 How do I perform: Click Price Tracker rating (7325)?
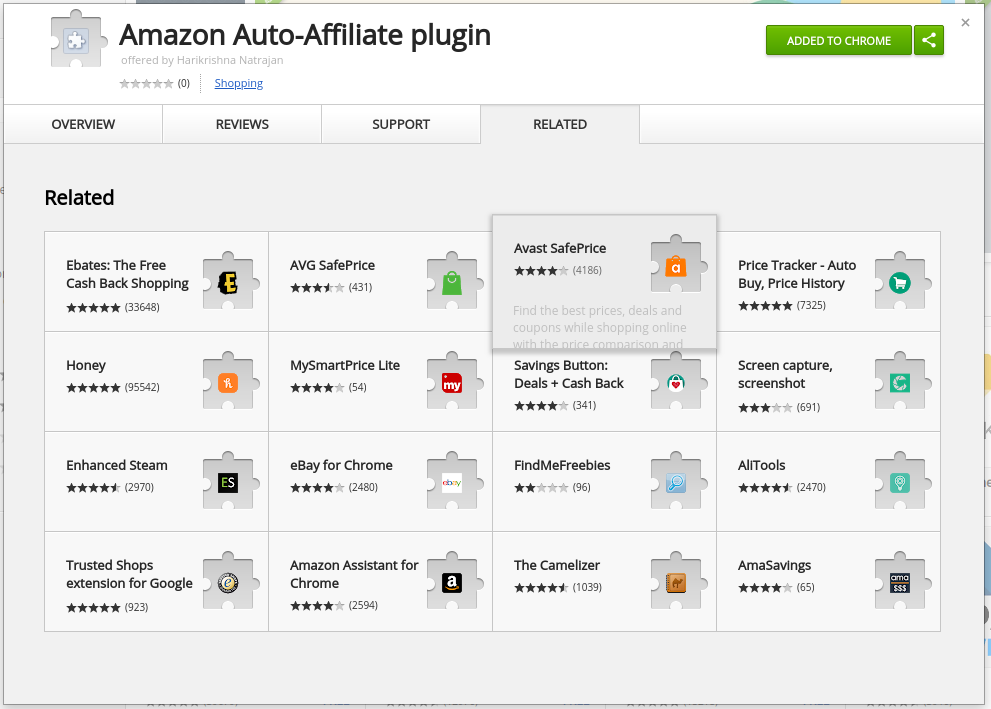782,306
